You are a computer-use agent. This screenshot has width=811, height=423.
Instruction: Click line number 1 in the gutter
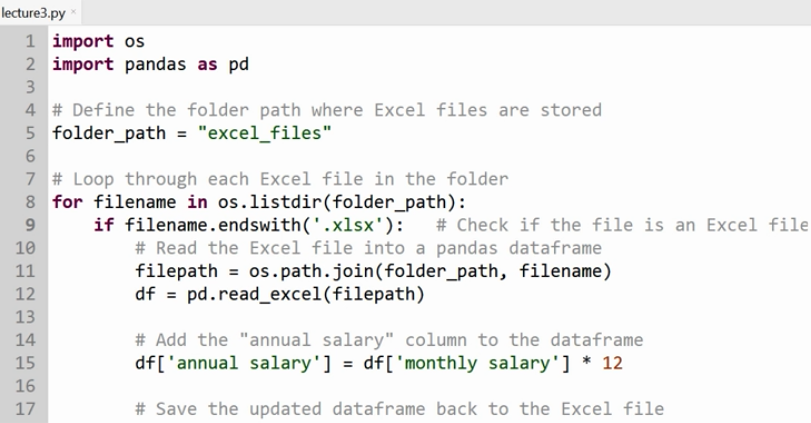coord(32,42)
